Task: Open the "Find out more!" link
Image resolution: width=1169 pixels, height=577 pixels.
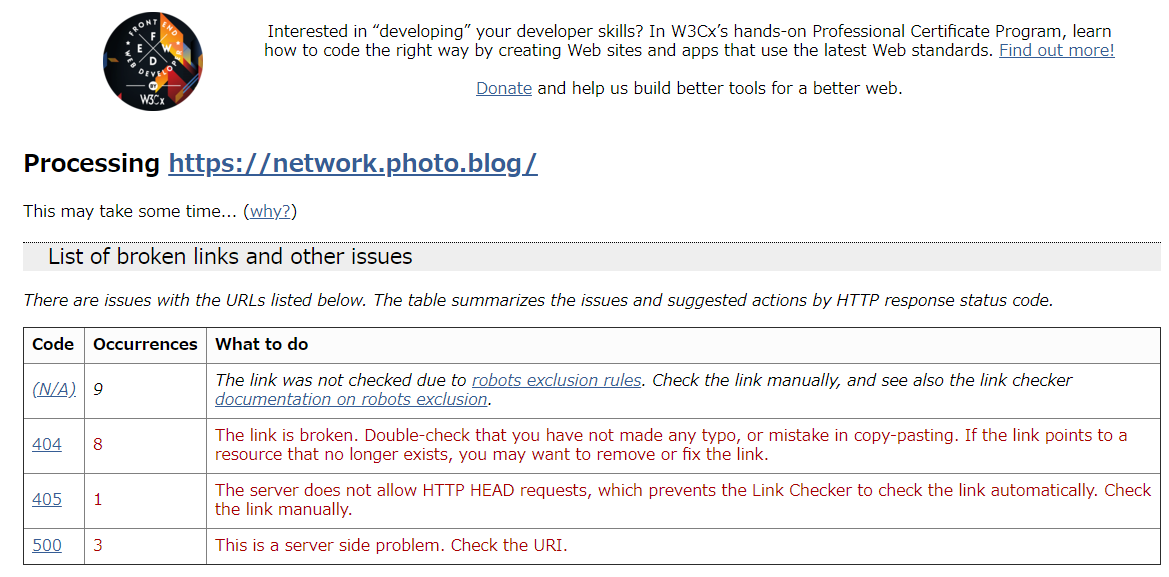Action: pos(1056,50)
